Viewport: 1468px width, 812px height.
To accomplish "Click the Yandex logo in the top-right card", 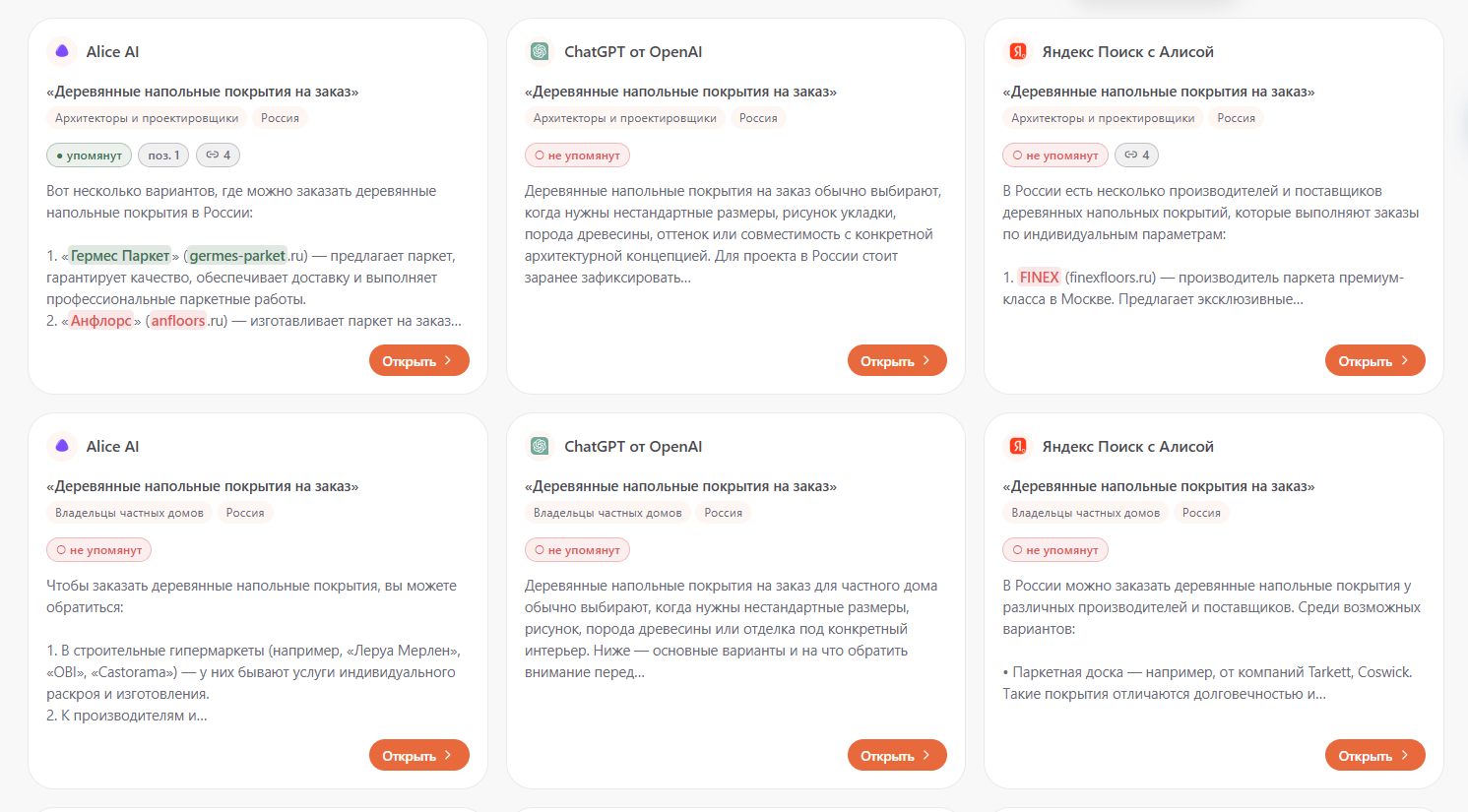I will tap(1018, 51).
